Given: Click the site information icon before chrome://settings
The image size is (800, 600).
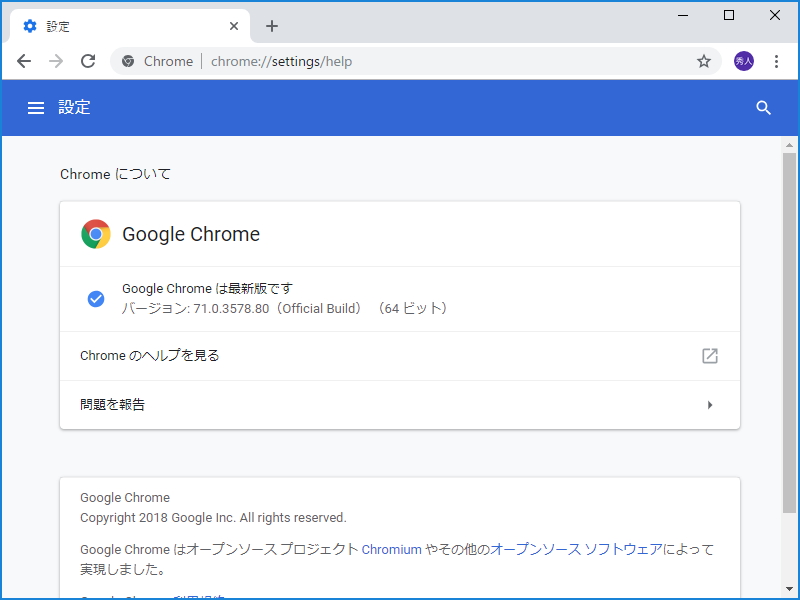Looking at the screenshot, I should tap(127, 61).
